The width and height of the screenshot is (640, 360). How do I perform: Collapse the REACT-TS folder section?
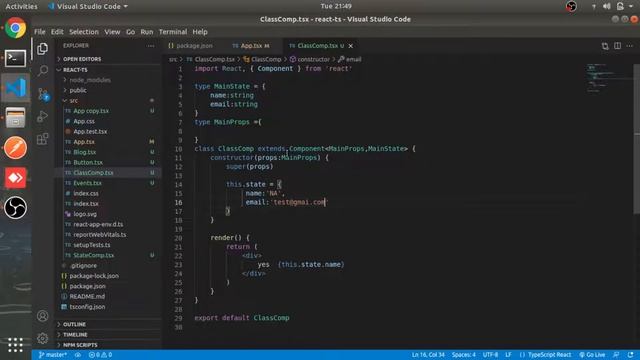[x=108, y=70]
